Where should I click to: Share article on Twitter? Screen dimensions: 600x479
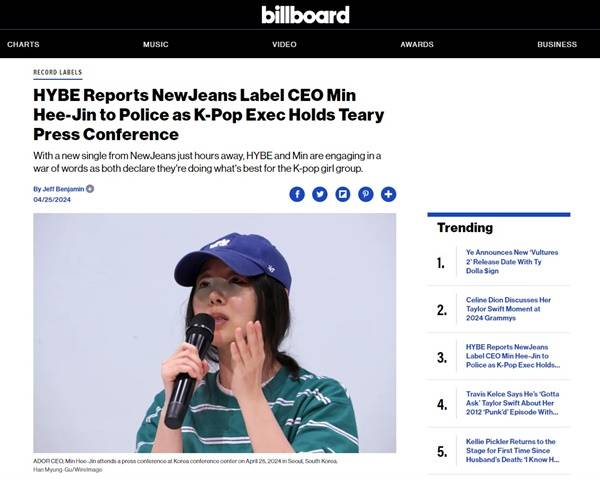click(x=320, y=194)
